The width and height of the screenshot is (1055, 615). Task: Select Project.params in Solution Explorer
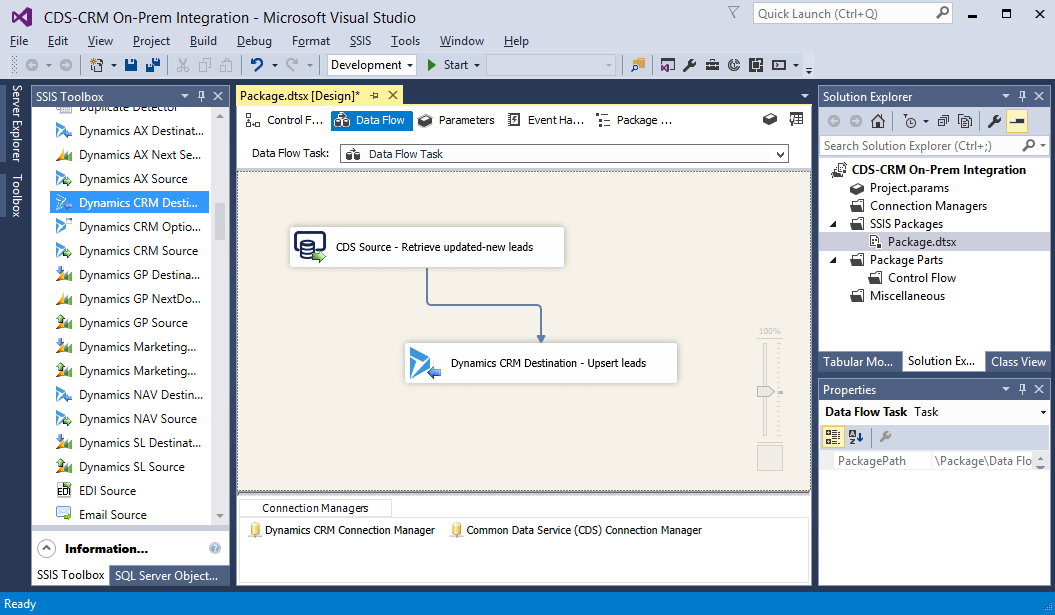[908, 188]
